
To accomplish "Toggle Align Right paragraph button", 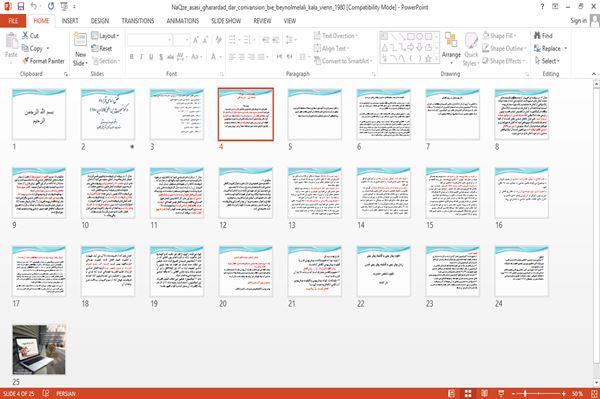I will [251, 57].
